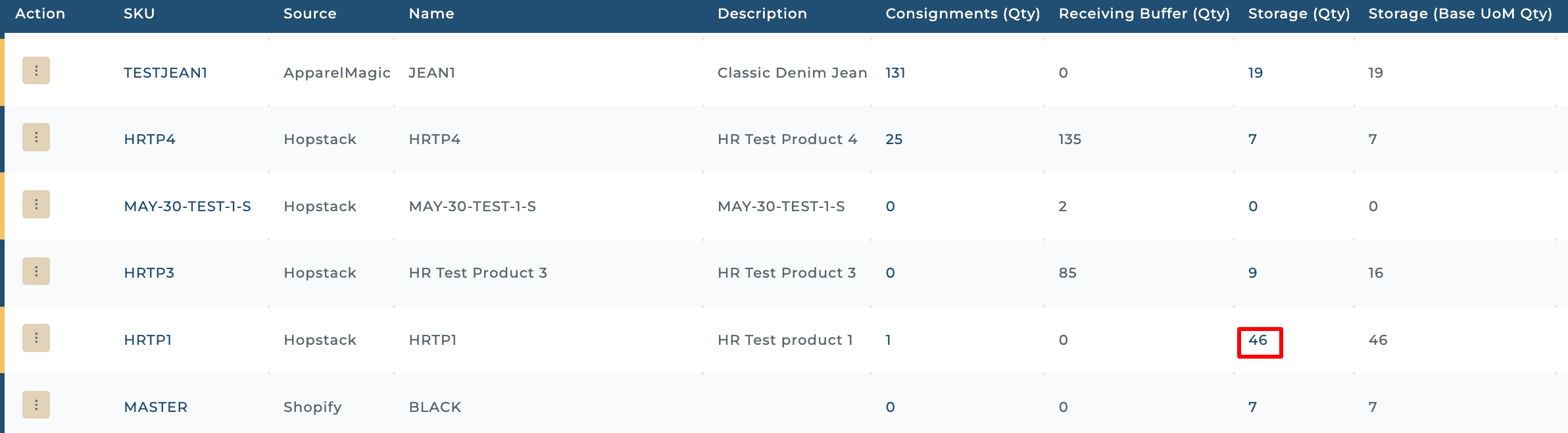The image size is (1568, 433).
Task: Click storage quantity 46 for HRTP1
Action: tap(1258, 340)
